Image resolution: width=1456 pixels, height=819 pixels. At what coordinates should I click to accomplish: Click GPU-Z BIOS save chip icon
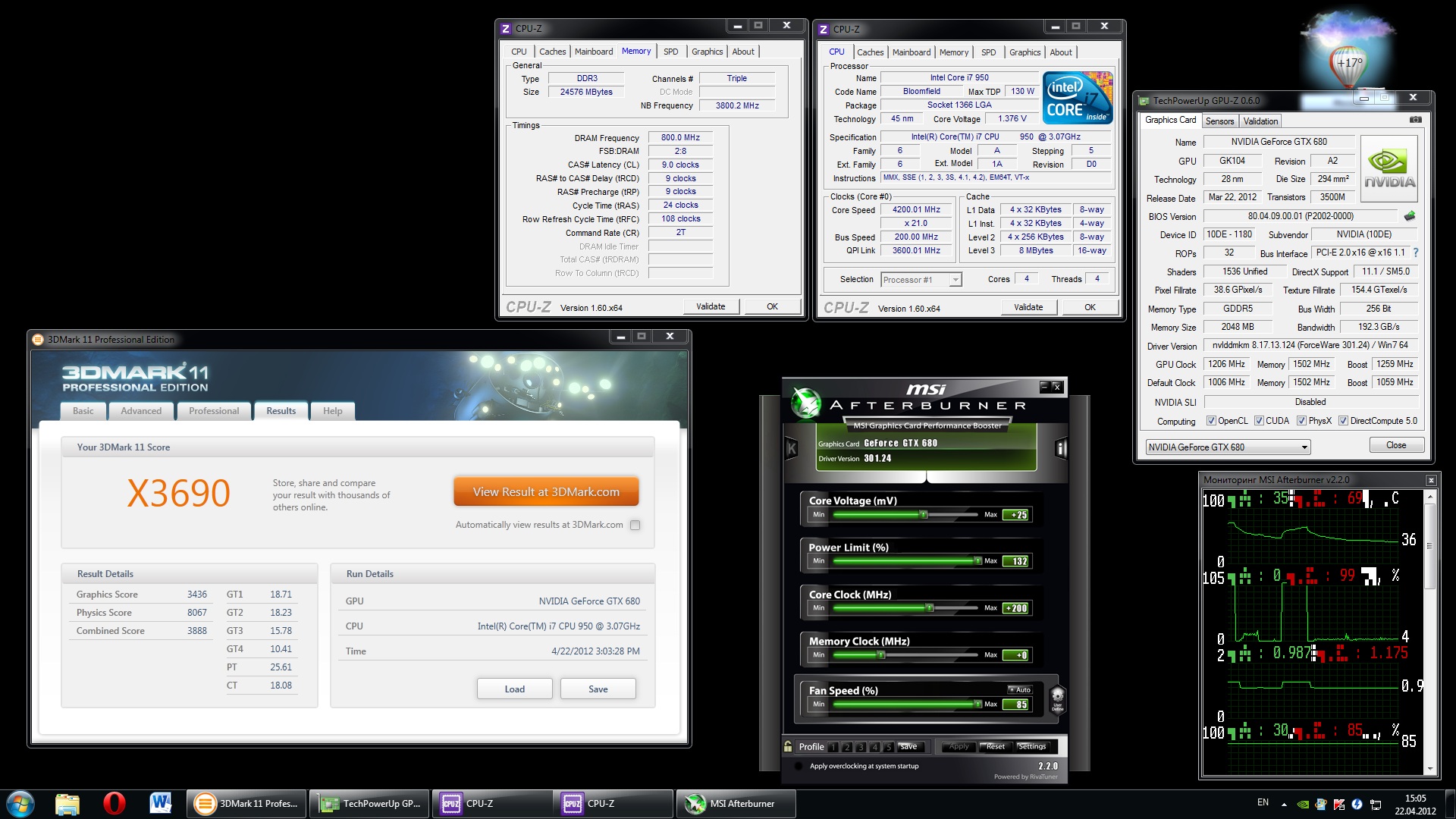[1410, 216]
